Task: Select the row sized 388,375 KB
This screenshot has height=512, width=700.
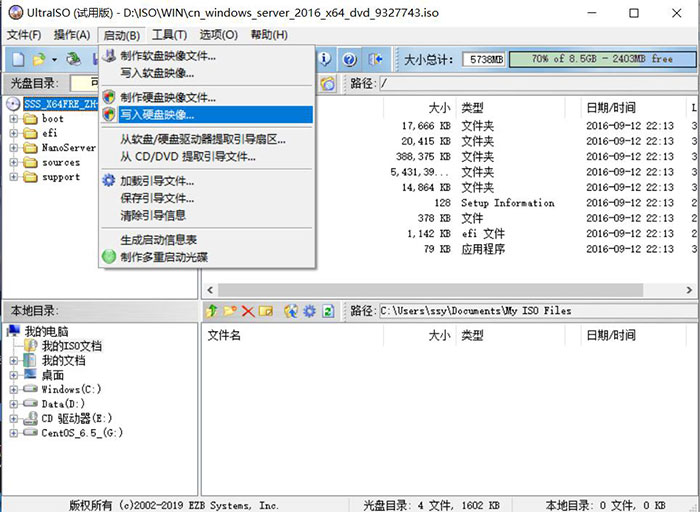Action: point(449,157)
